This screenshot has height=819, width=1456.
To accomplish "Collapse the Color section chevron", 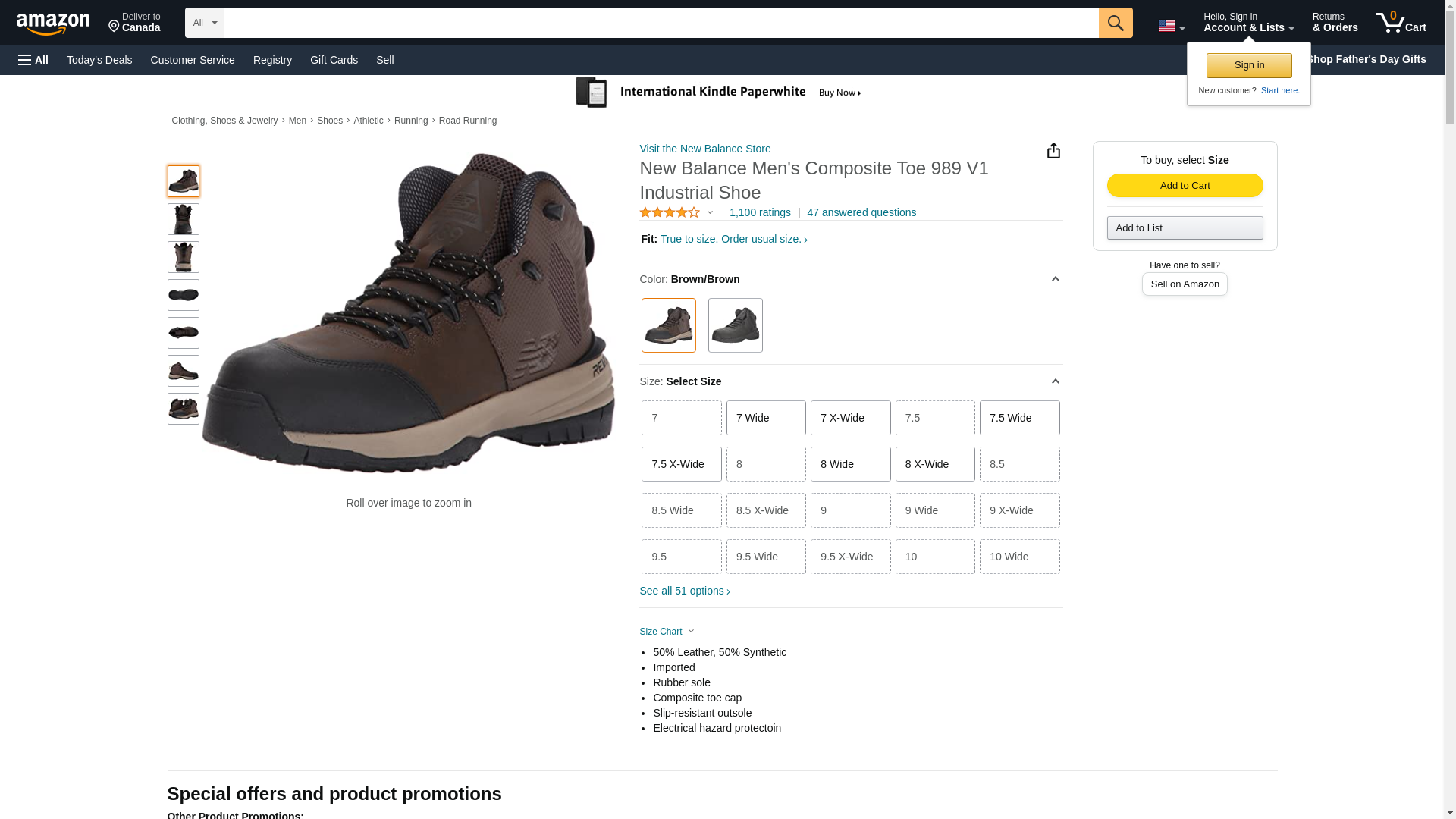I will (x=1055, y=279).
